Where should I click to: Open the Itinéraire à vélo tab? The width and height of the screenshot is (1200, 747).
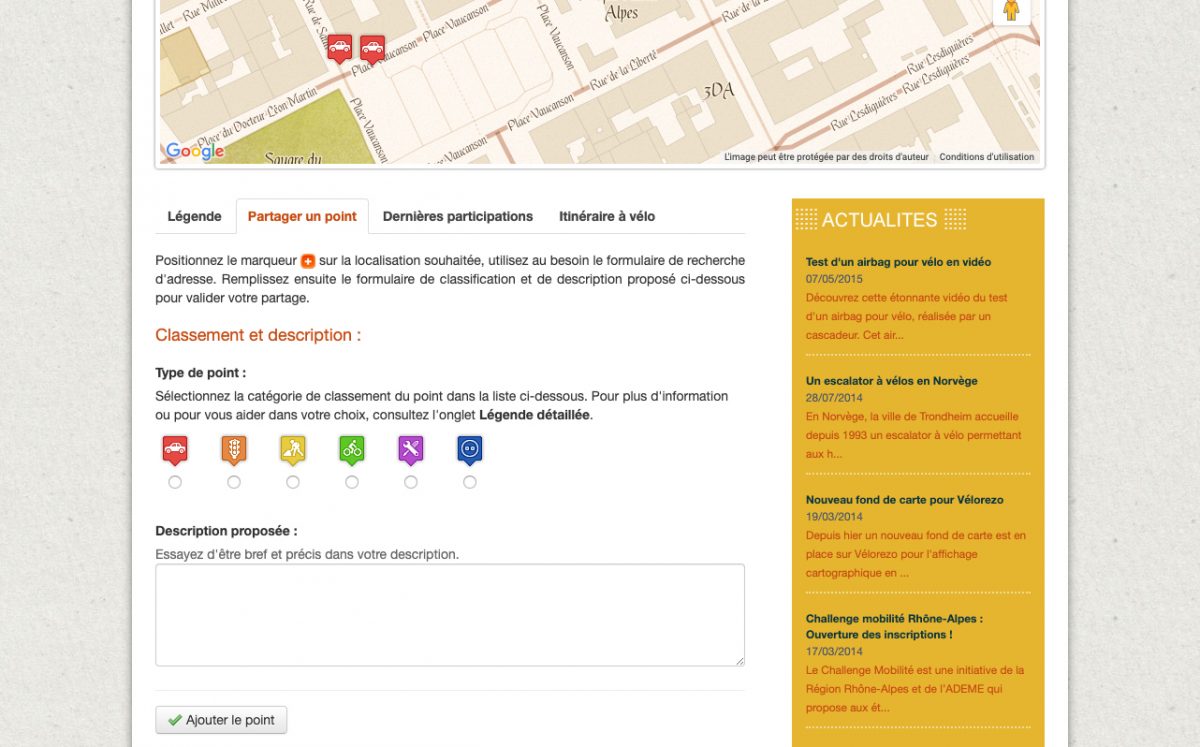tap(607, 216)
